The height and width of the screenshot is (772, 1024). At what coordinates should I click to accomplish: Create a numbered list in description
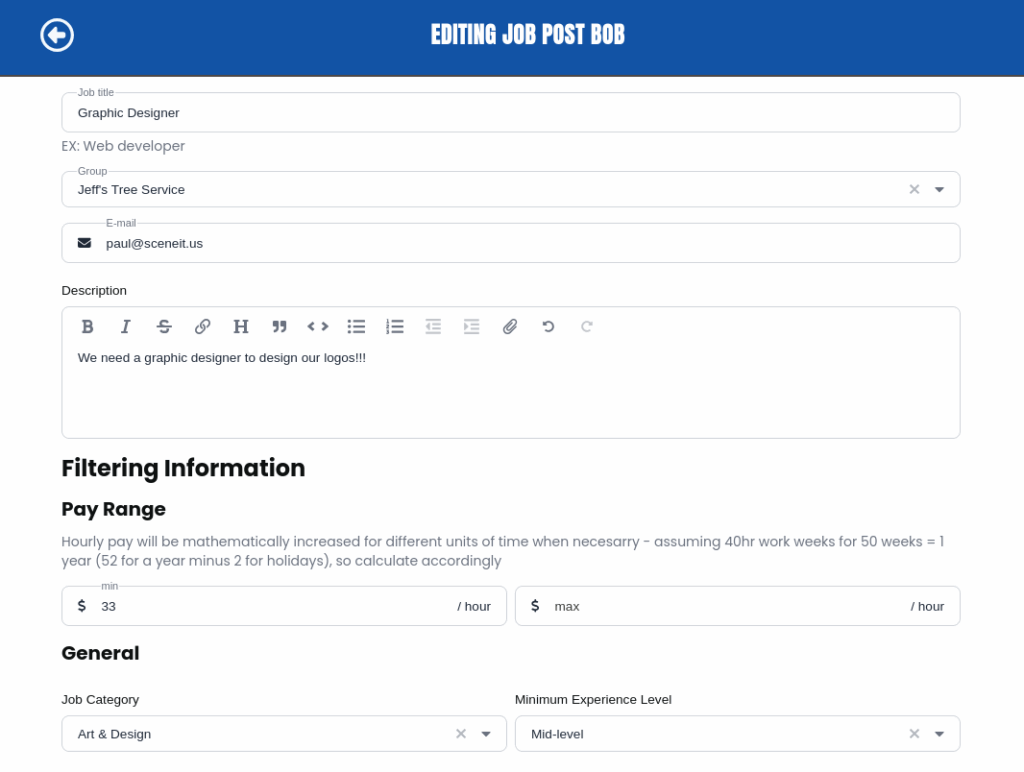395,326
